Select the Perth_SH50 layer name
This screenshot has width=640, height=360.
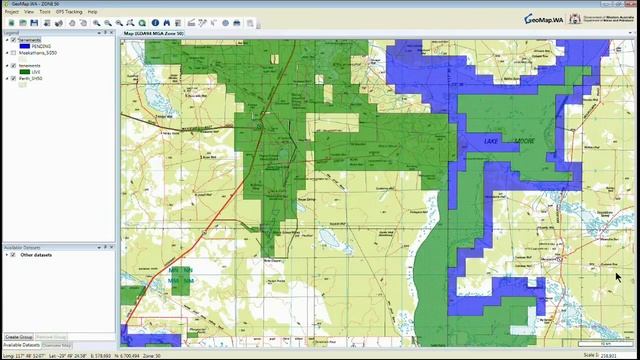31,78
